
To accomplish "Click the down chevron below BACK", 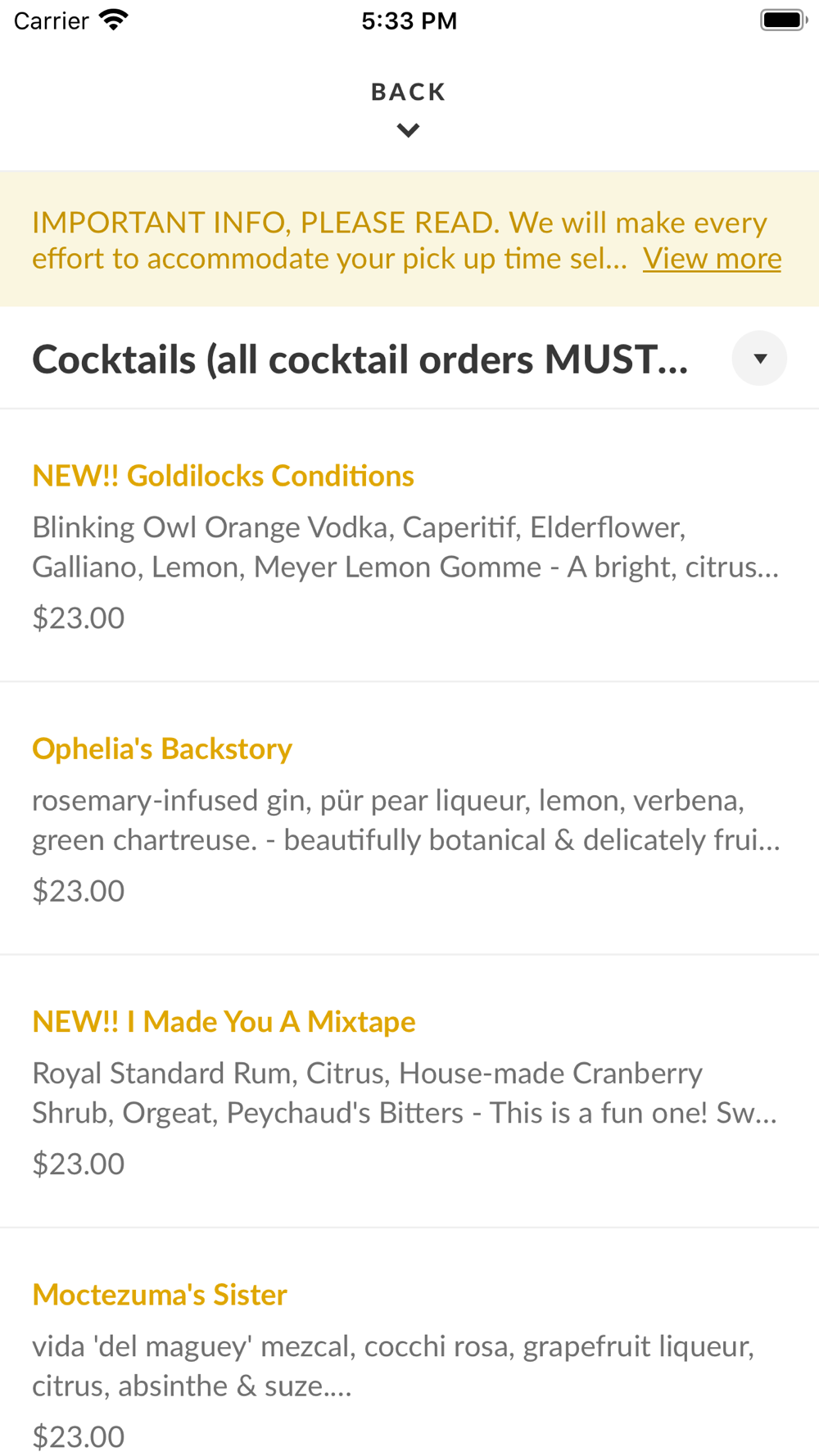I will click(409, 130).
